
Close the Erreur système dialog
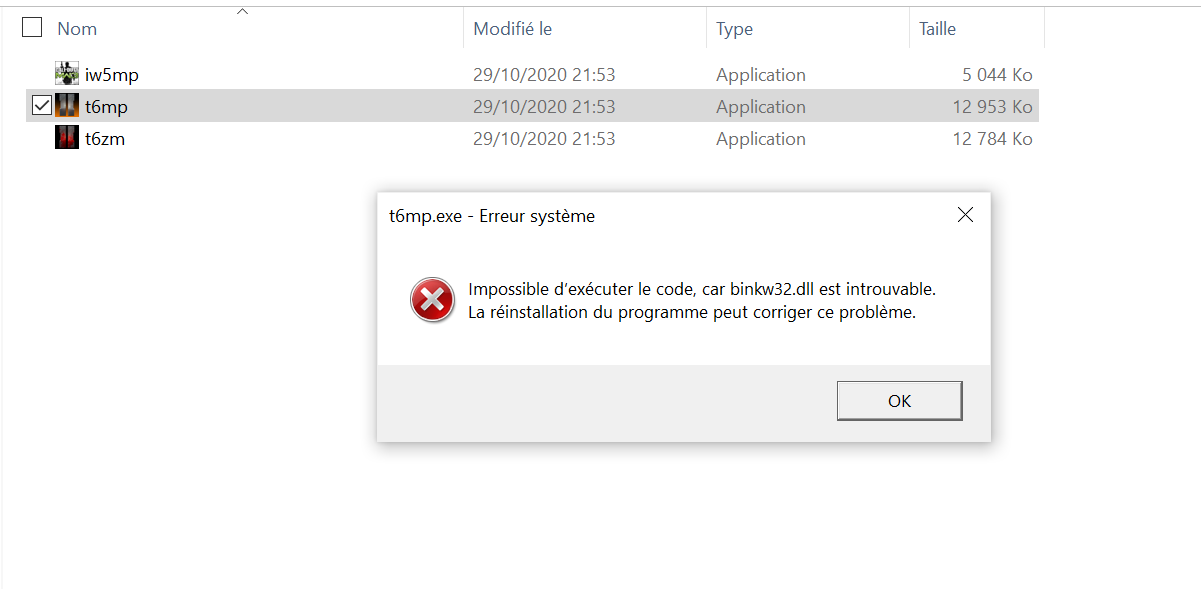[x=965, y=215]
